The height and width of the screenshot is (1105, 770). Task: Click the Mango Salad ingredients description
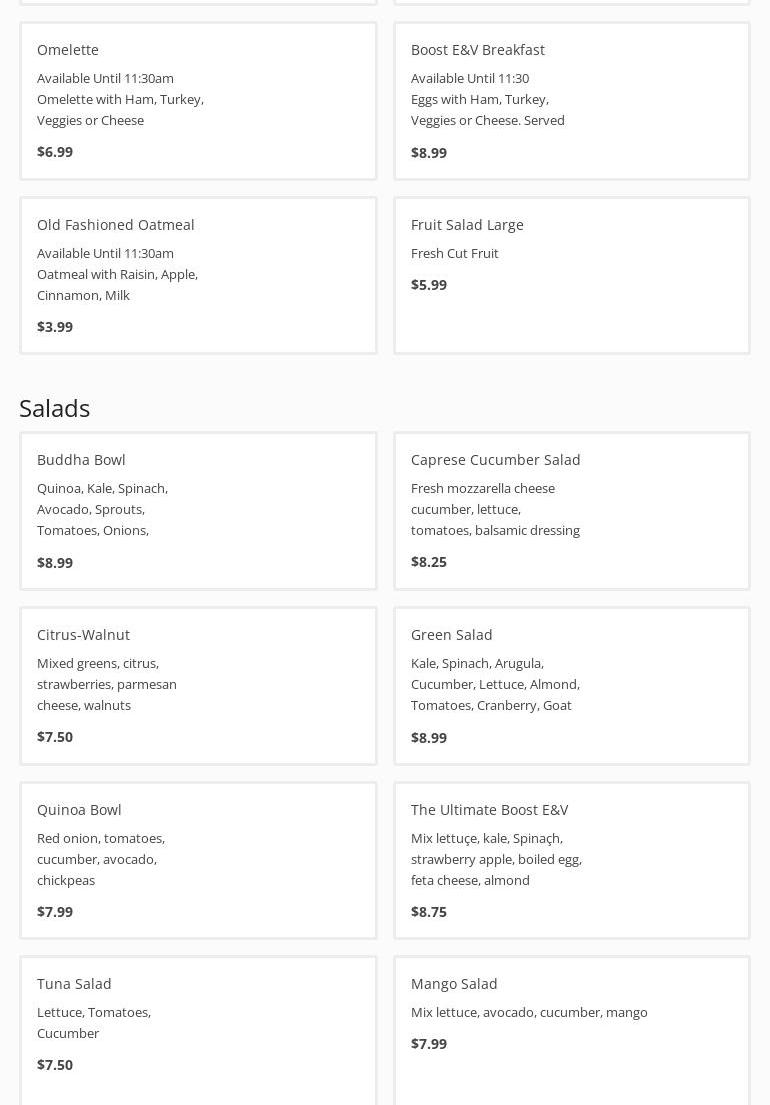pos(529,1012)
